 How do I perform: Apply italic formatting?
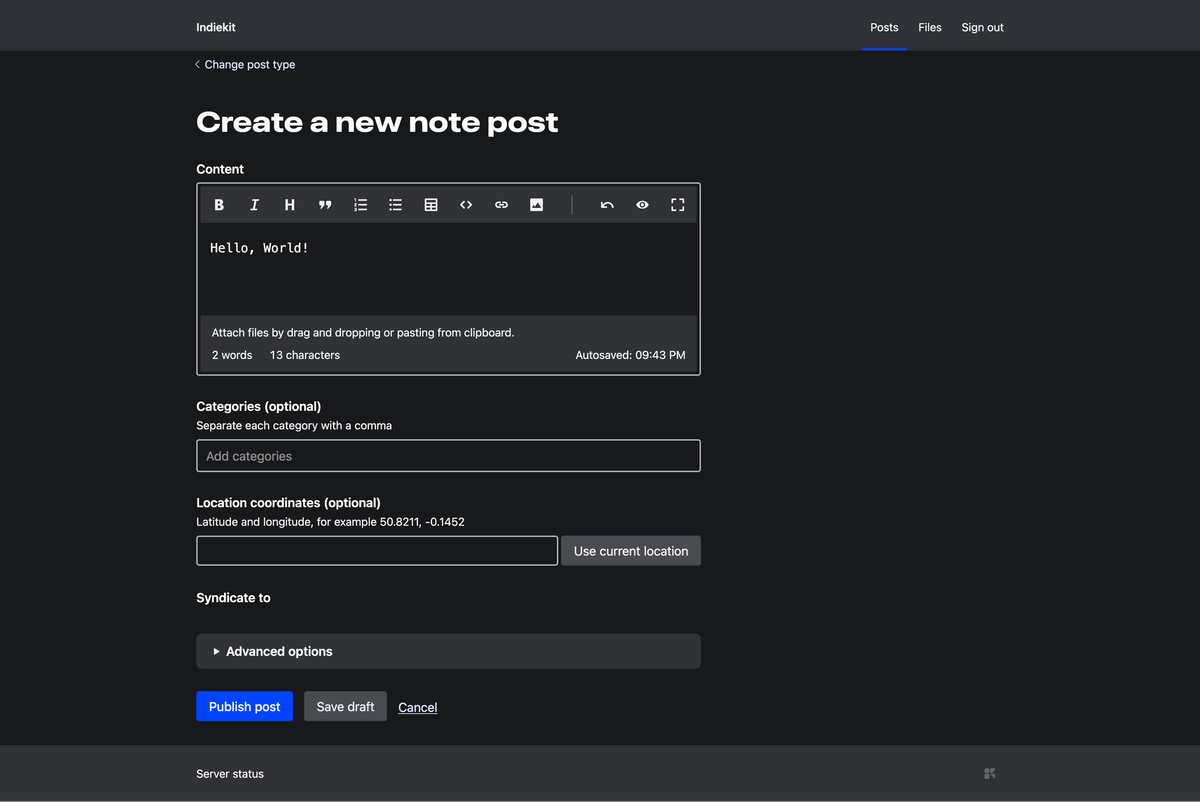tap(254, 204)
